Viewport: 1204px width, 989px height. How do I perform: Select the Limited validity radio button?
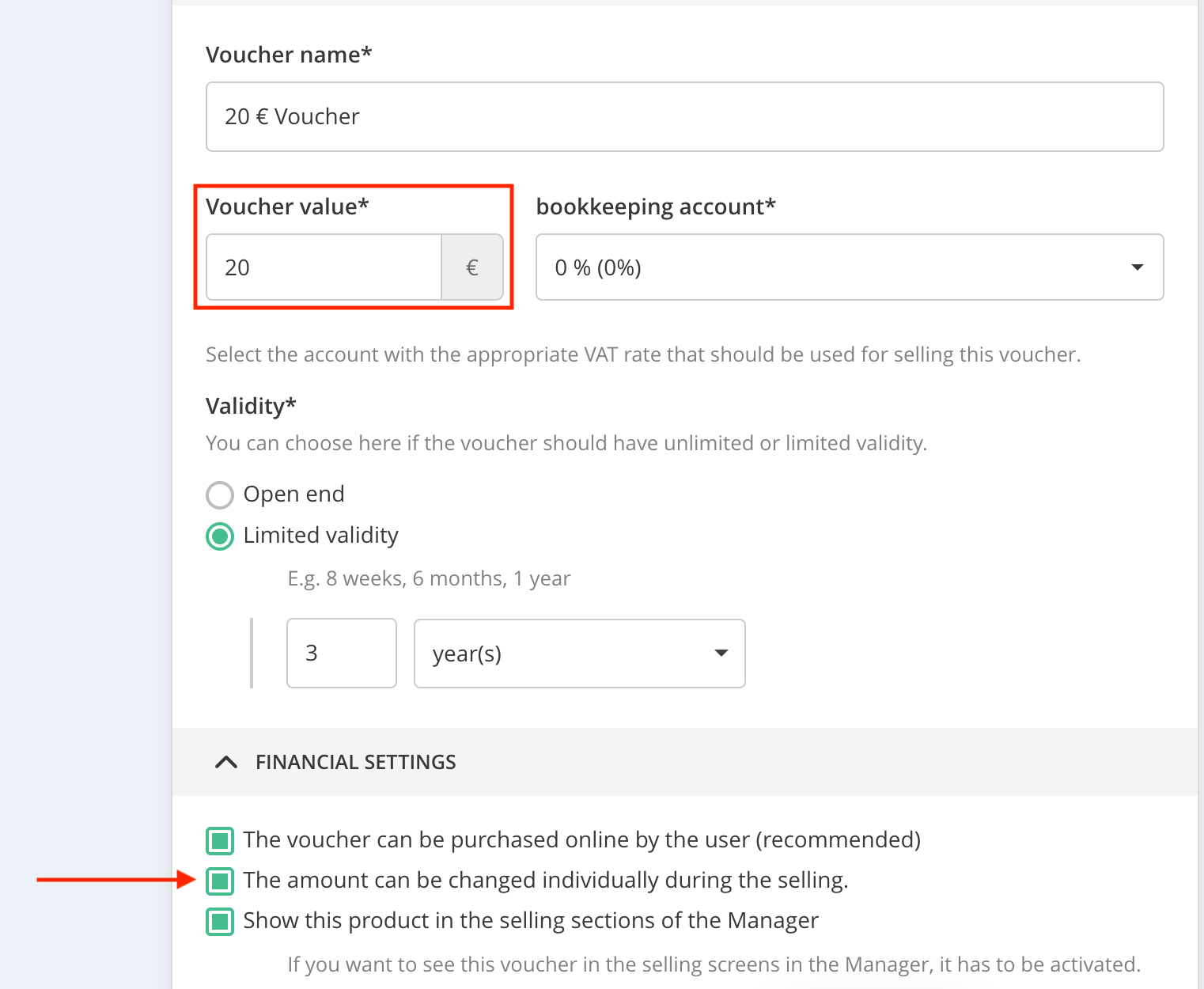point(220,536)
